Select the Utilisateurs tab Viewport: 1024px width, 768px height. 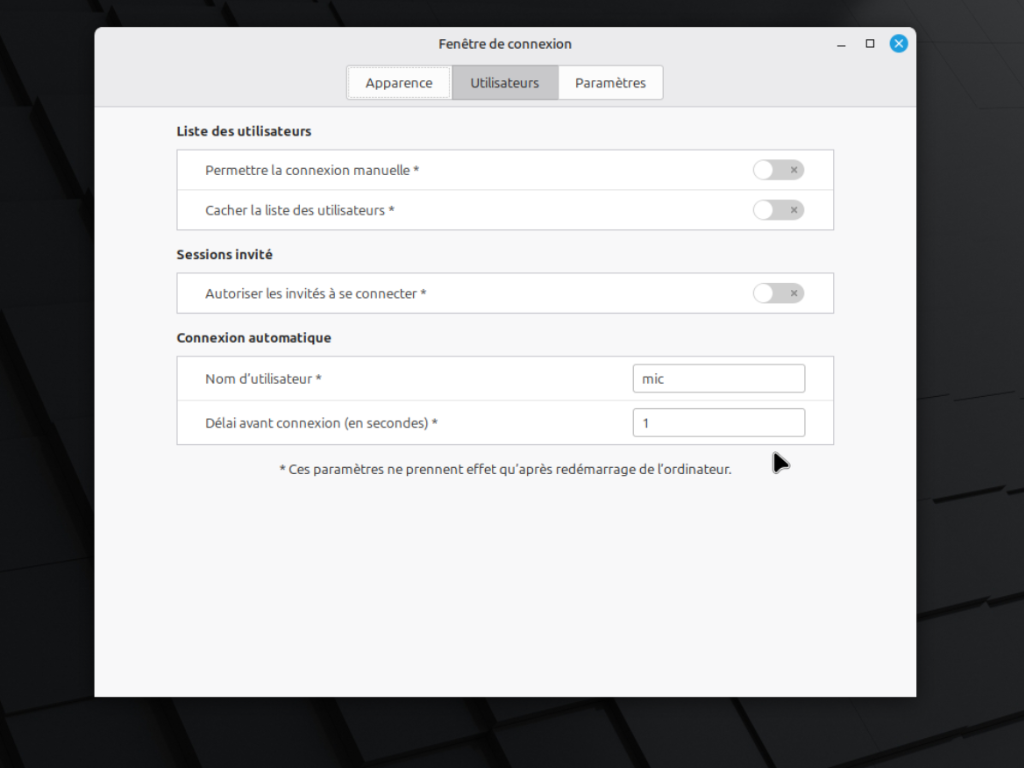[x=505, y=83]
